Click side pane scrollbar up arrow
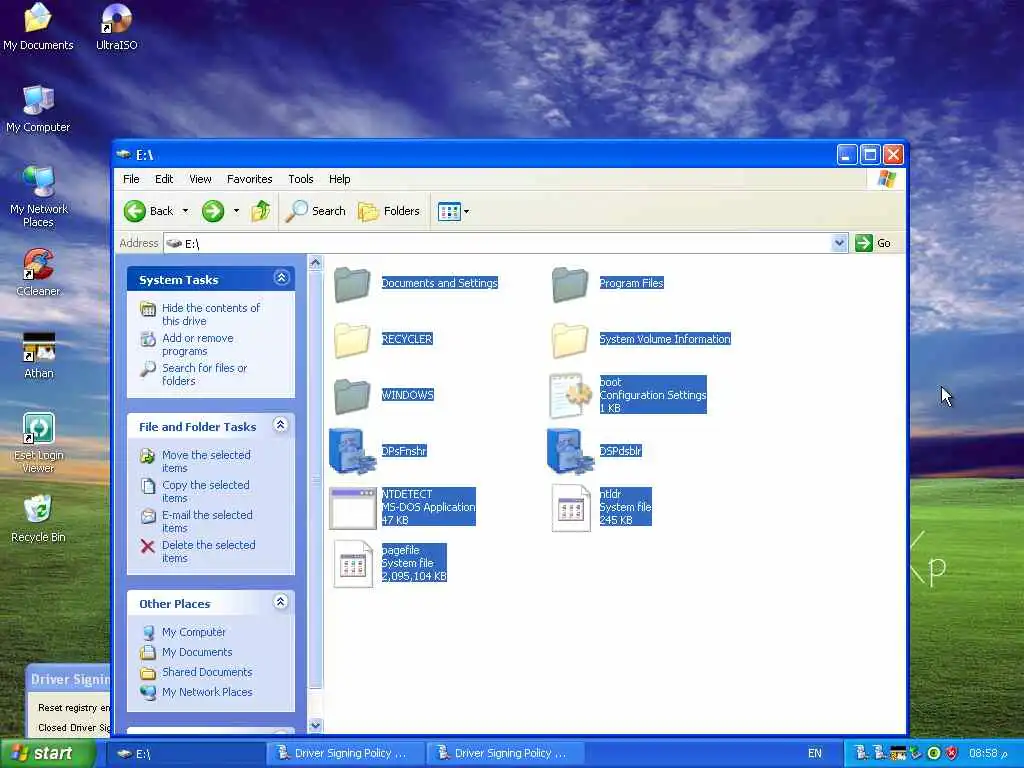1024x768 pixels. pos(315,263)
